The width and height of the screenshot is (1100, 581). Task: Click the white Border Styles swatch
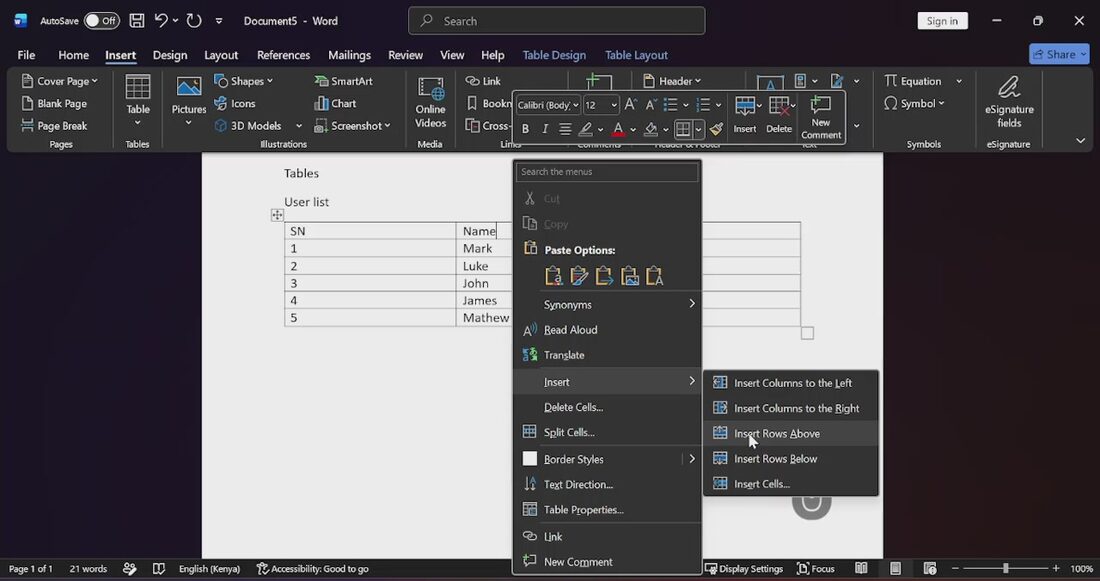tap(530, 459)
